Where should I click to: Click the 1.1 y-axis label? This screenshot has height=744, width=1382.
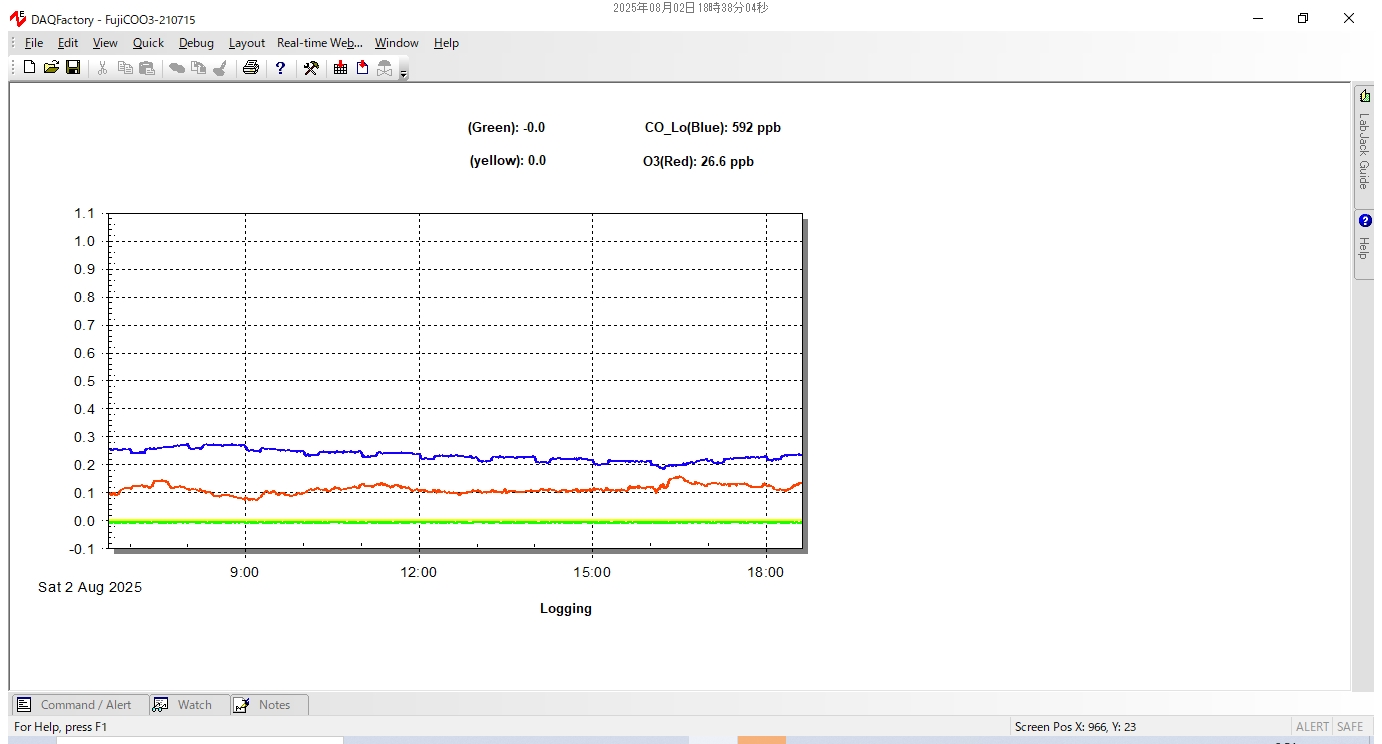point(85,213)
